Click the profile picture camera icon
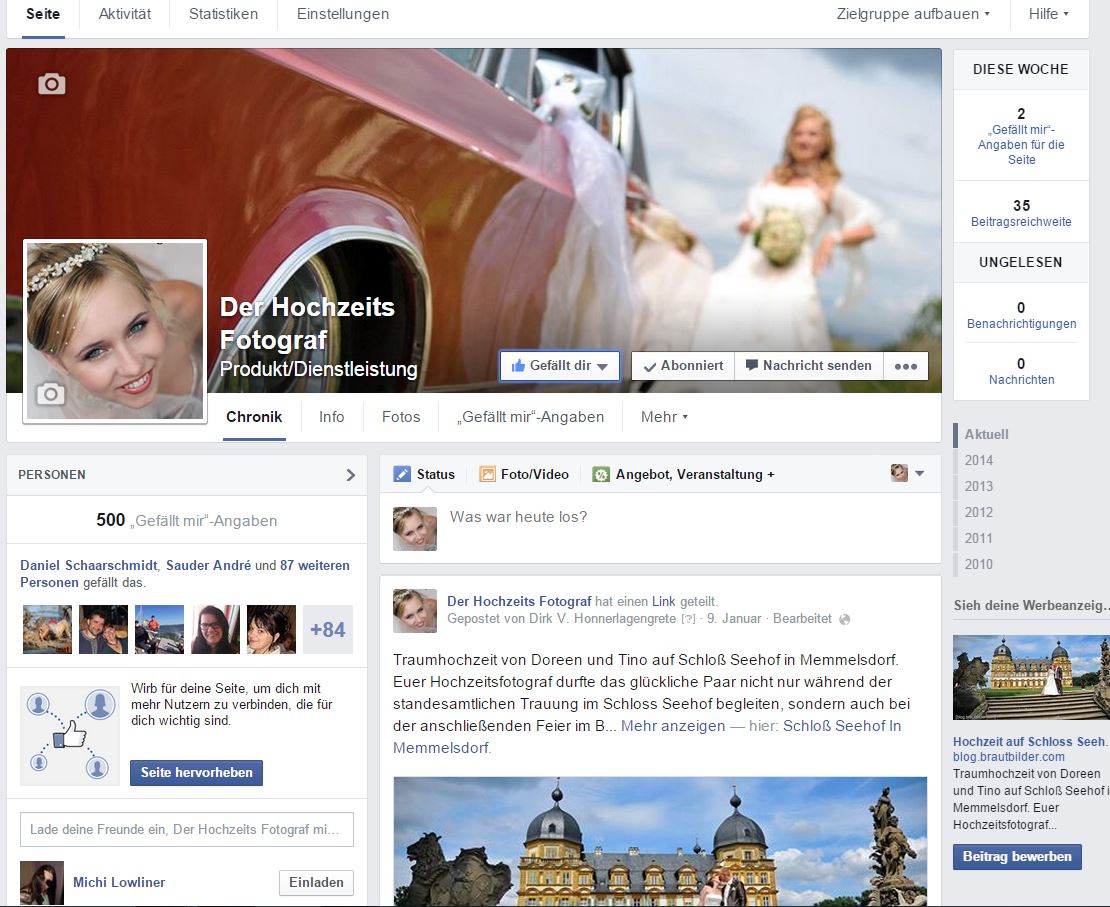The height and width of the screenshot is (907, 1110). [x=50, y=394]
